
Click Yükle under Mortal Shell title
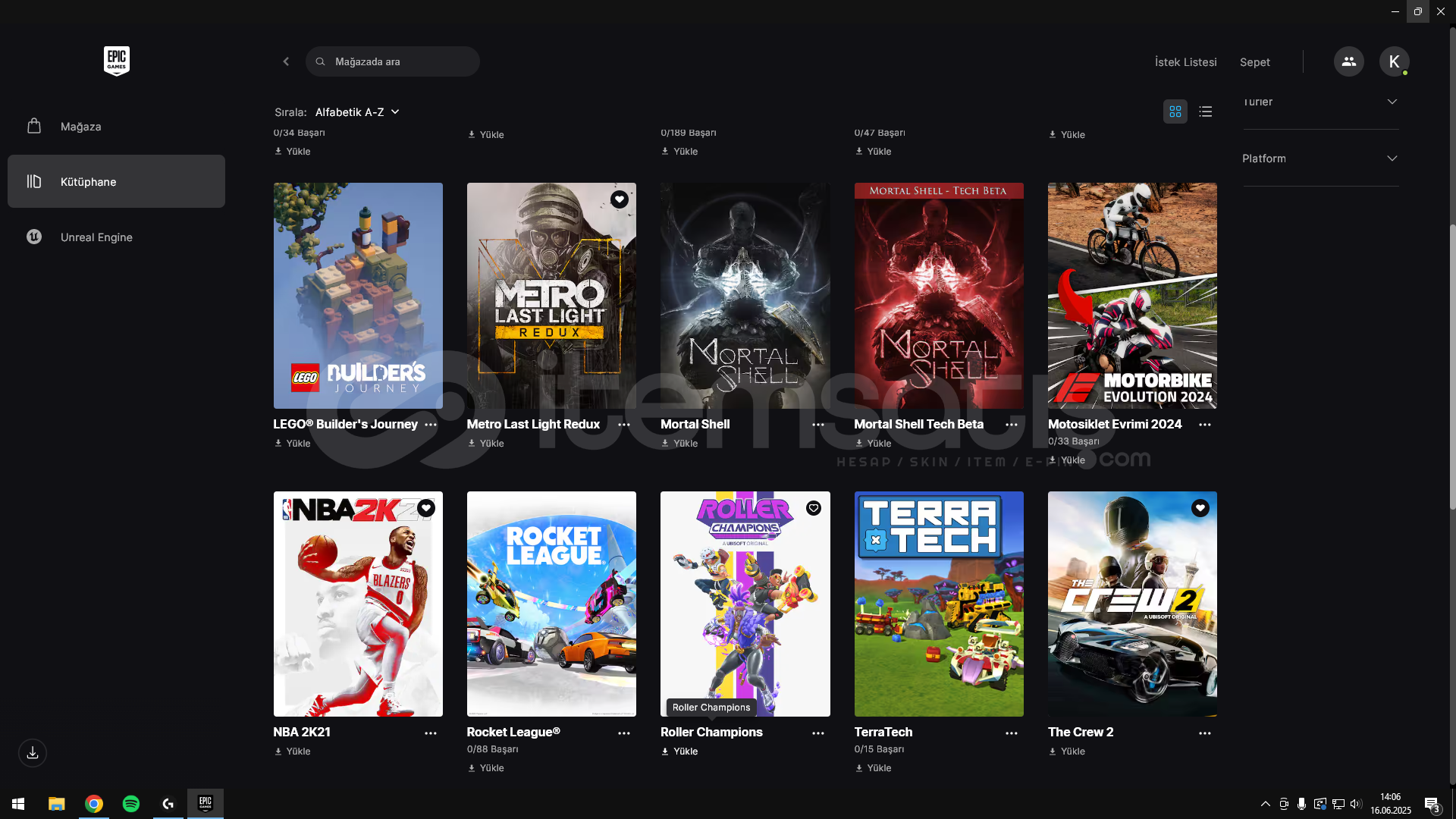click(x=679, y=444)
